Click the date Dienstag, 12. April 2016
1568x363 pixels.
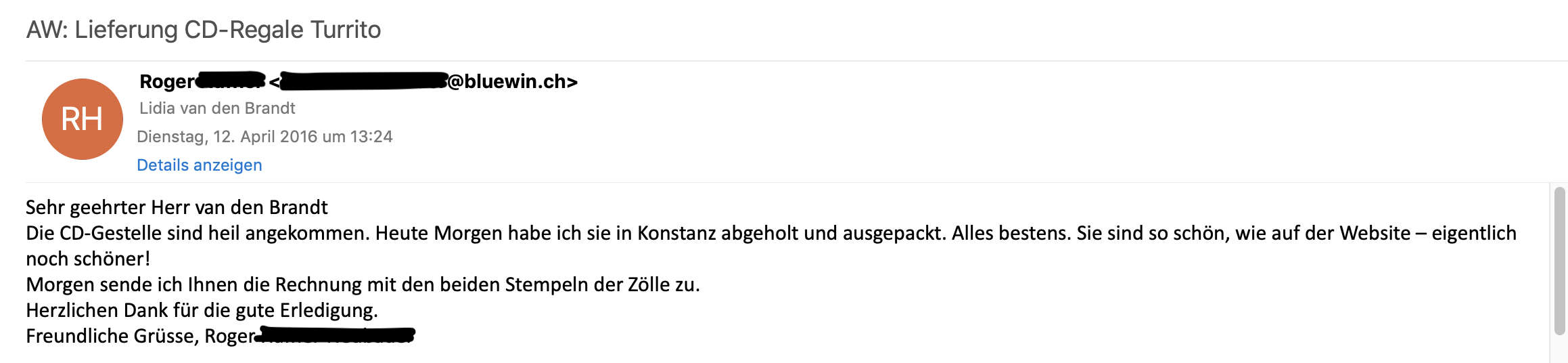227,137
